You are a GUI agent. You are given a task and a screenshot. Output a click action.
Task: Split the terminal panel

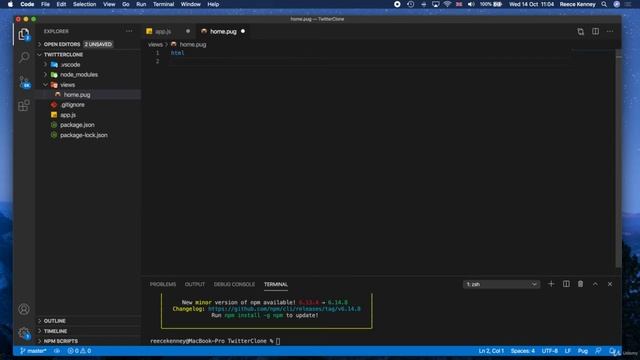566,284
